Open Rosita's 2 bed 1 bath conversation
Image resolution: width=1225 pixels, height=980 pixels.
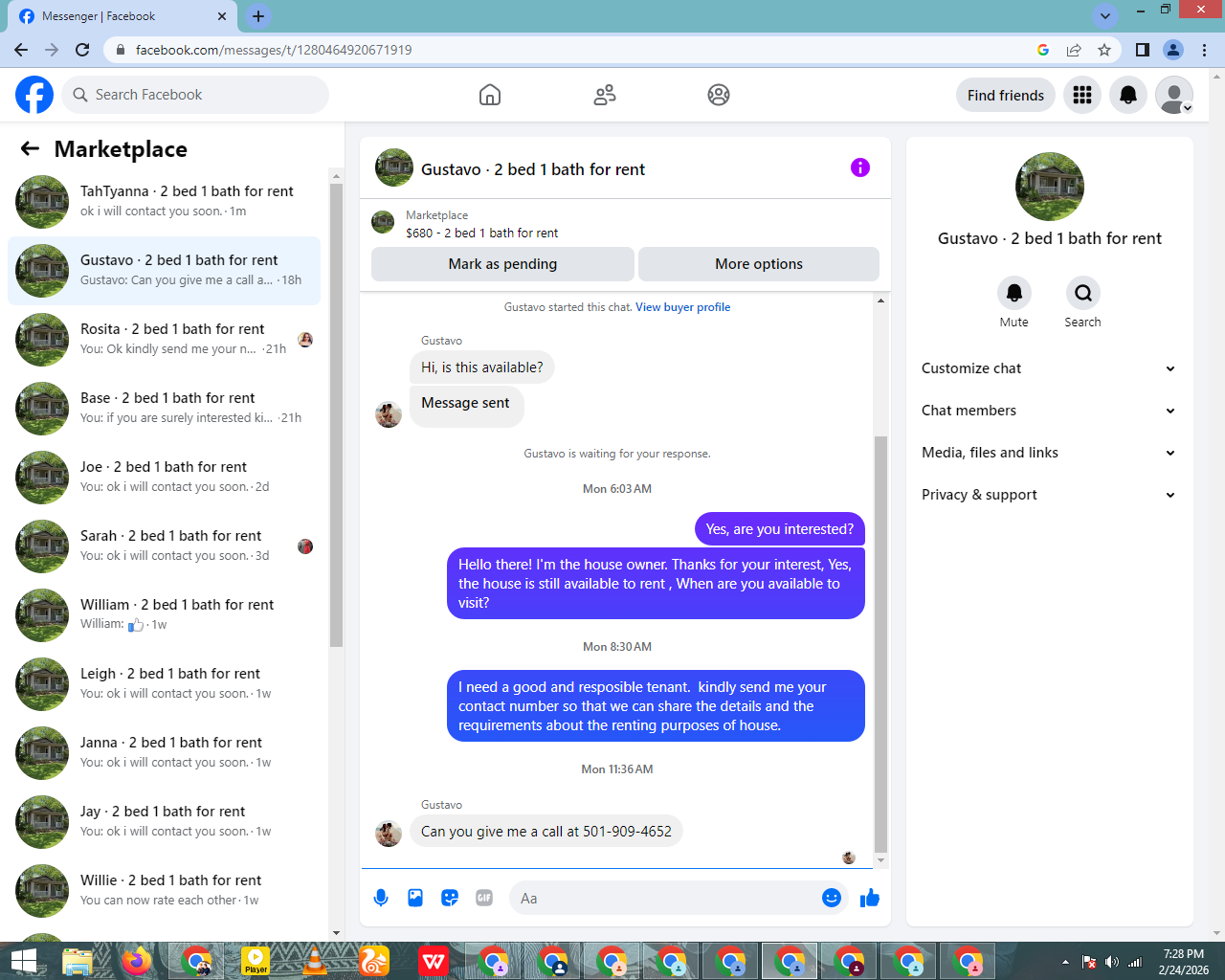click(165, 340)
